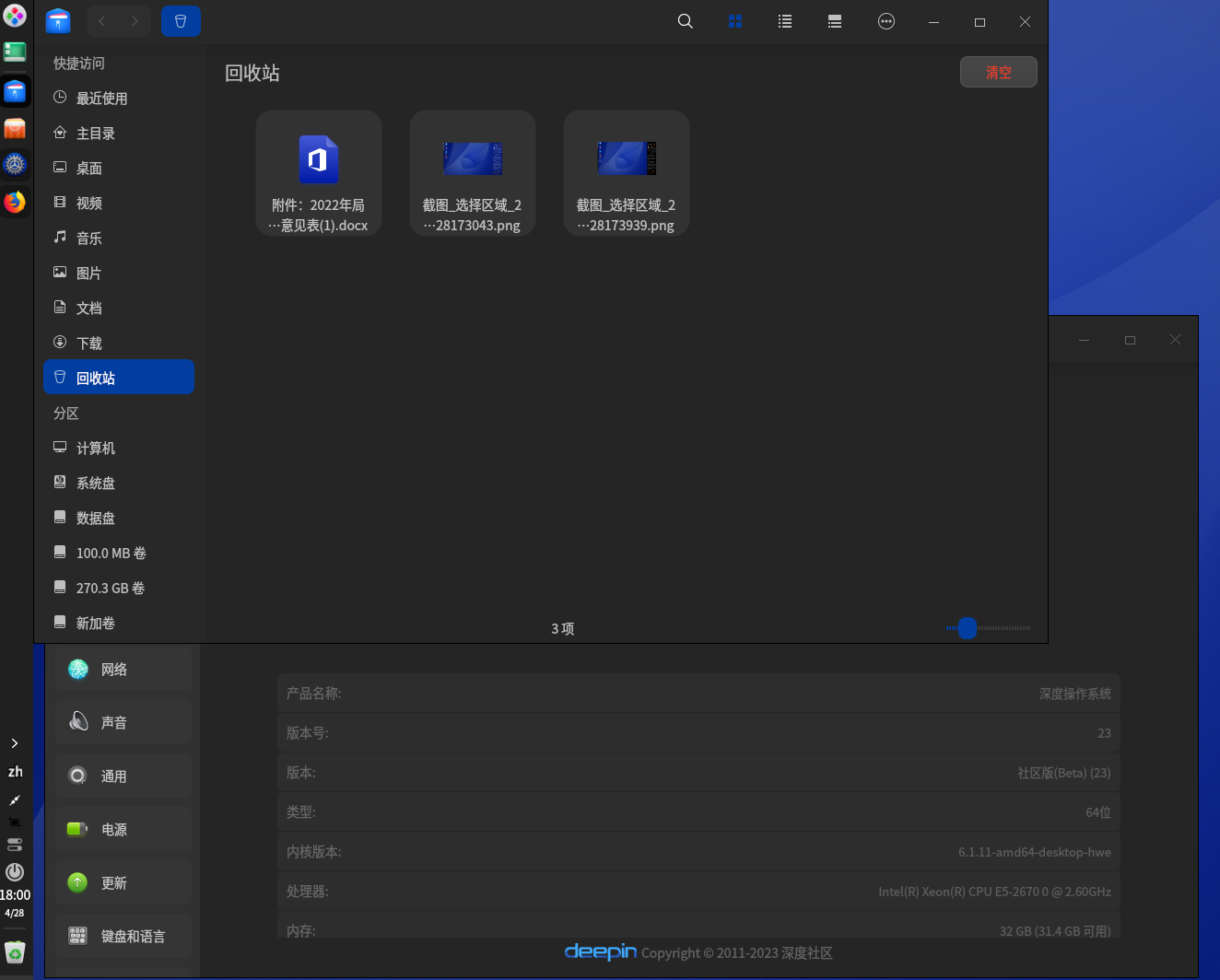Select the pinned trash tab icon near back arrows

pyautogui.click(x=181, y=20)
